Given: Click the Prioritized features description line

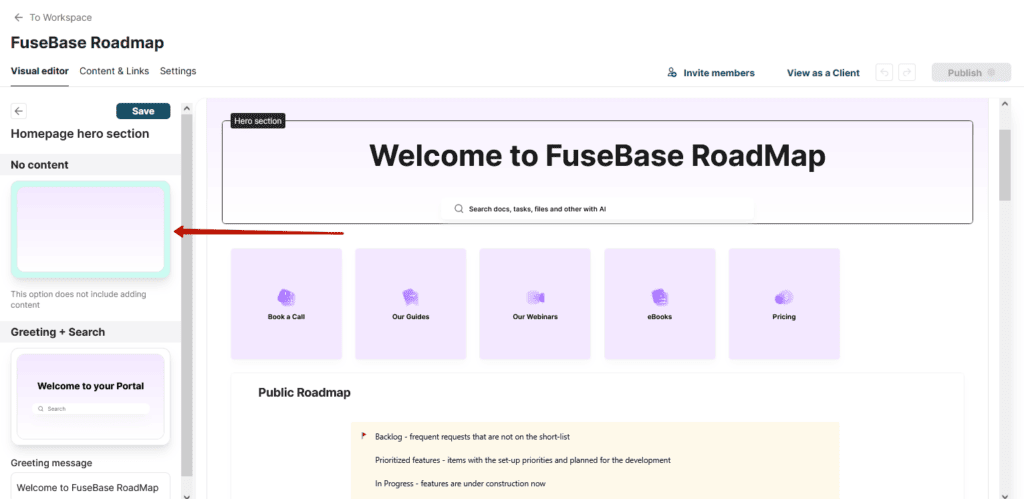Looking at the screenshot, I should (x=523, y=460).
